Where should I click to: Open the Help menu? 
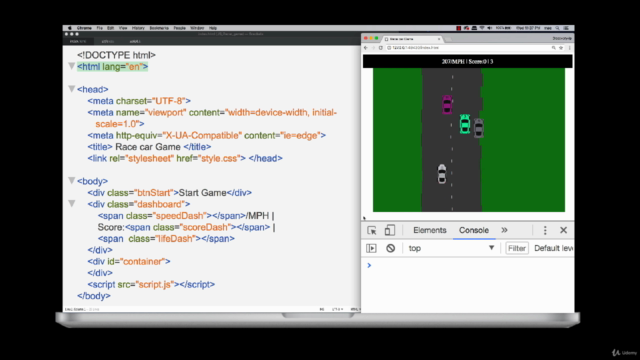213,28
